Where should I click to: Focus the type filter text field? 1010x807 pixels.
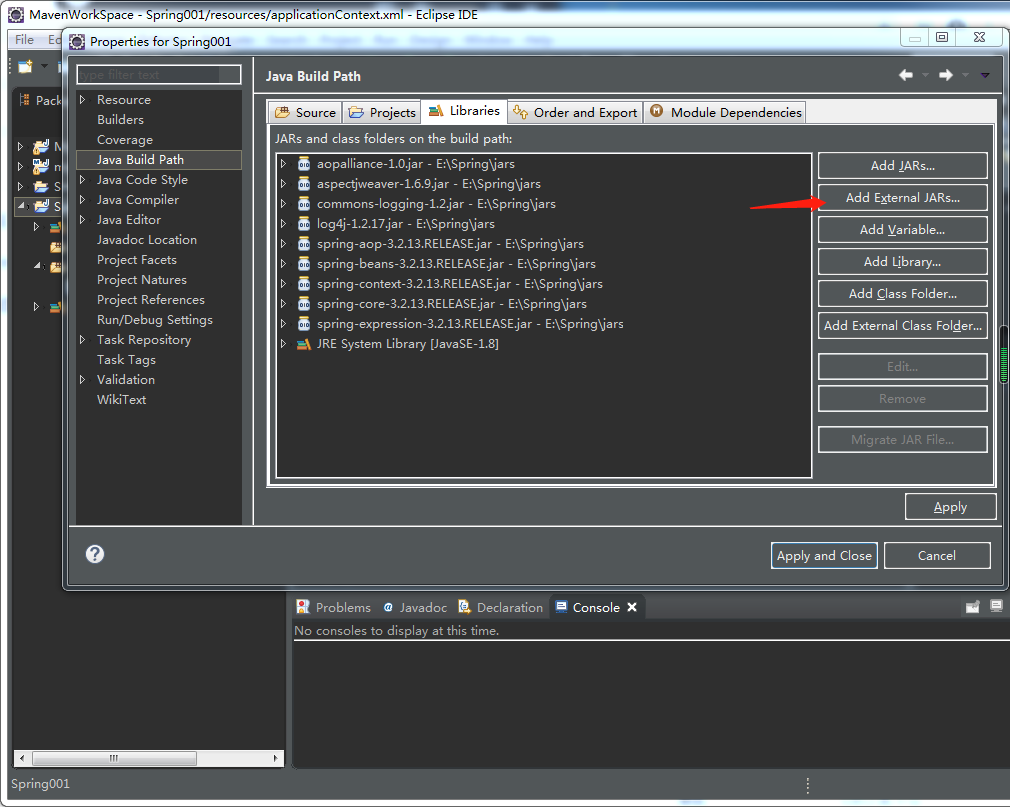coord(158,75)
